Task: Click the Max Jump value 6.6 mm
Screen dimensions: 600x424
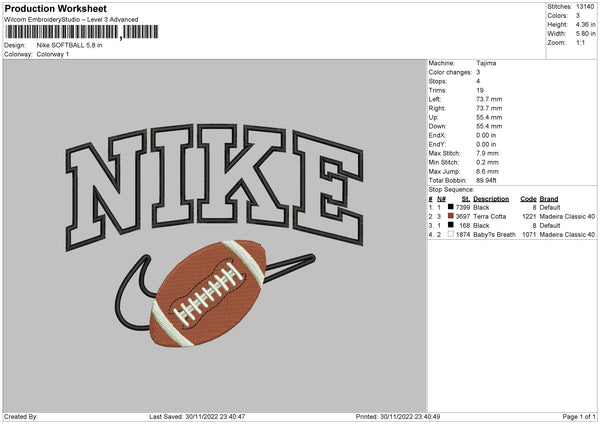Action: coord(487,171)
